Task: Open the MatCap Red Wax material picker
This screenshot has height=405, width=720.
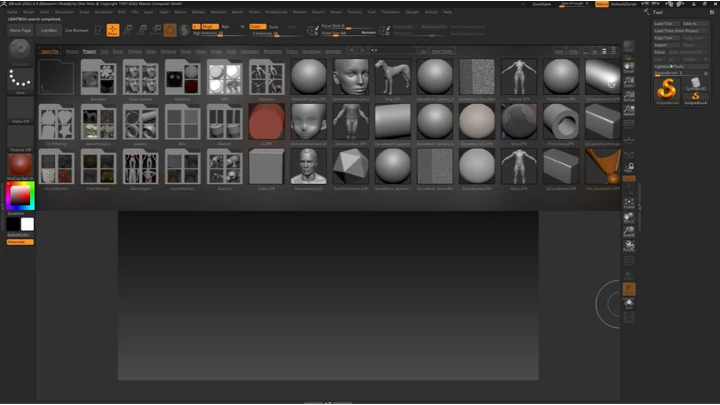Action: 20,165
